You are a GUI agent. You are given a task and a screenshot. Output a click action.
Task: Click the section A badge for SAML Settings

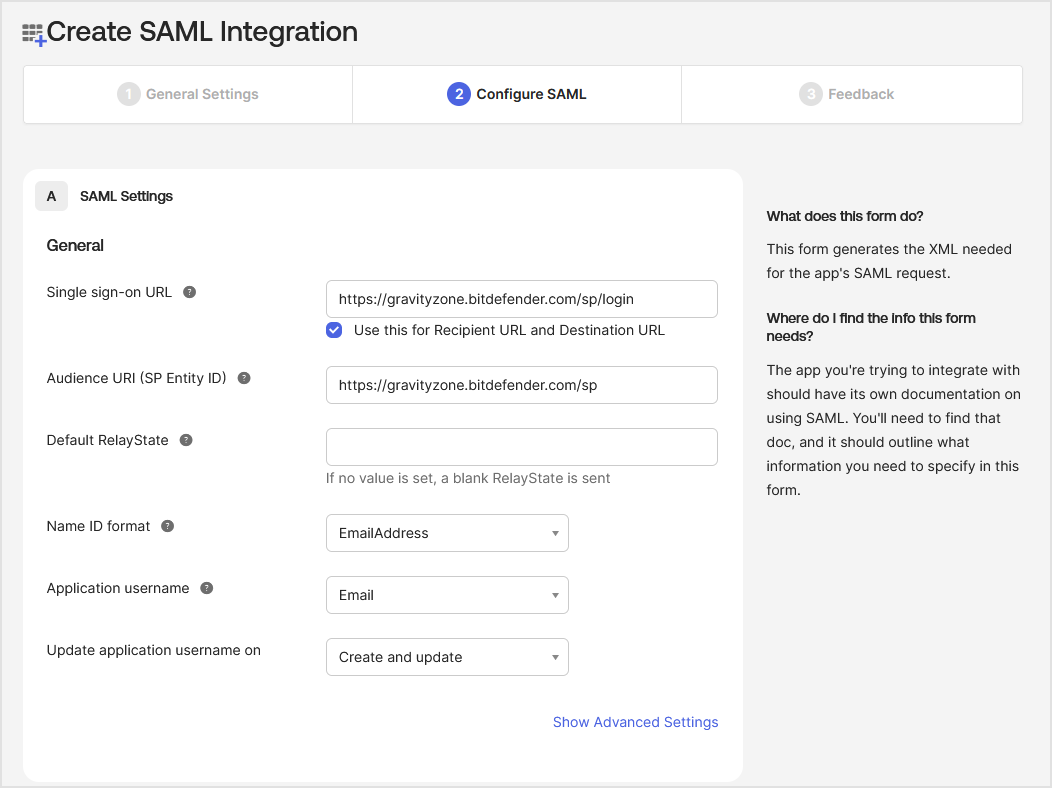coord(52,196)
